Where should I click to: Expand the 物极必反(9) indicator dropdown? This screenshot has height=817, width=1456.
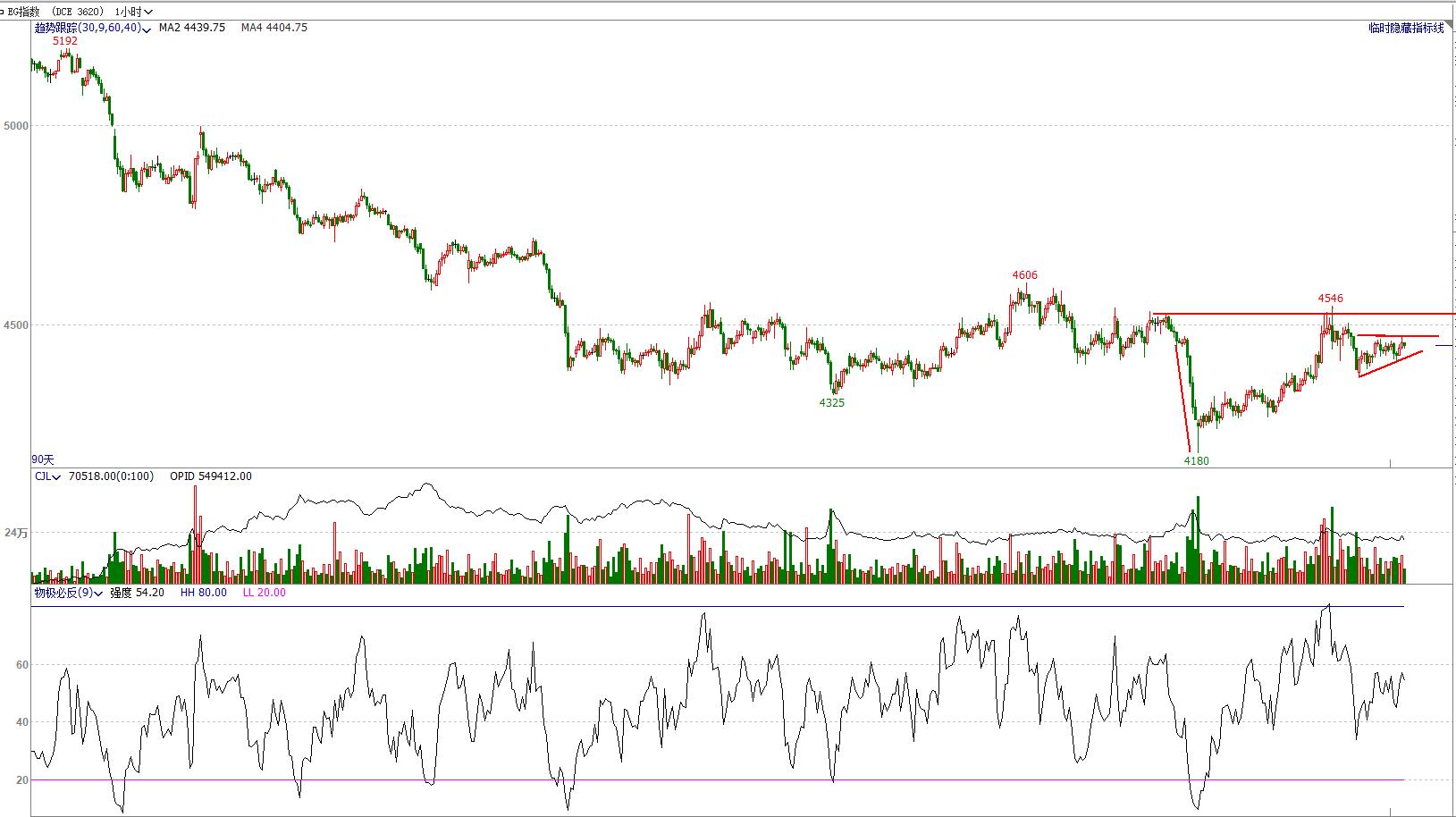pos(68,593)
